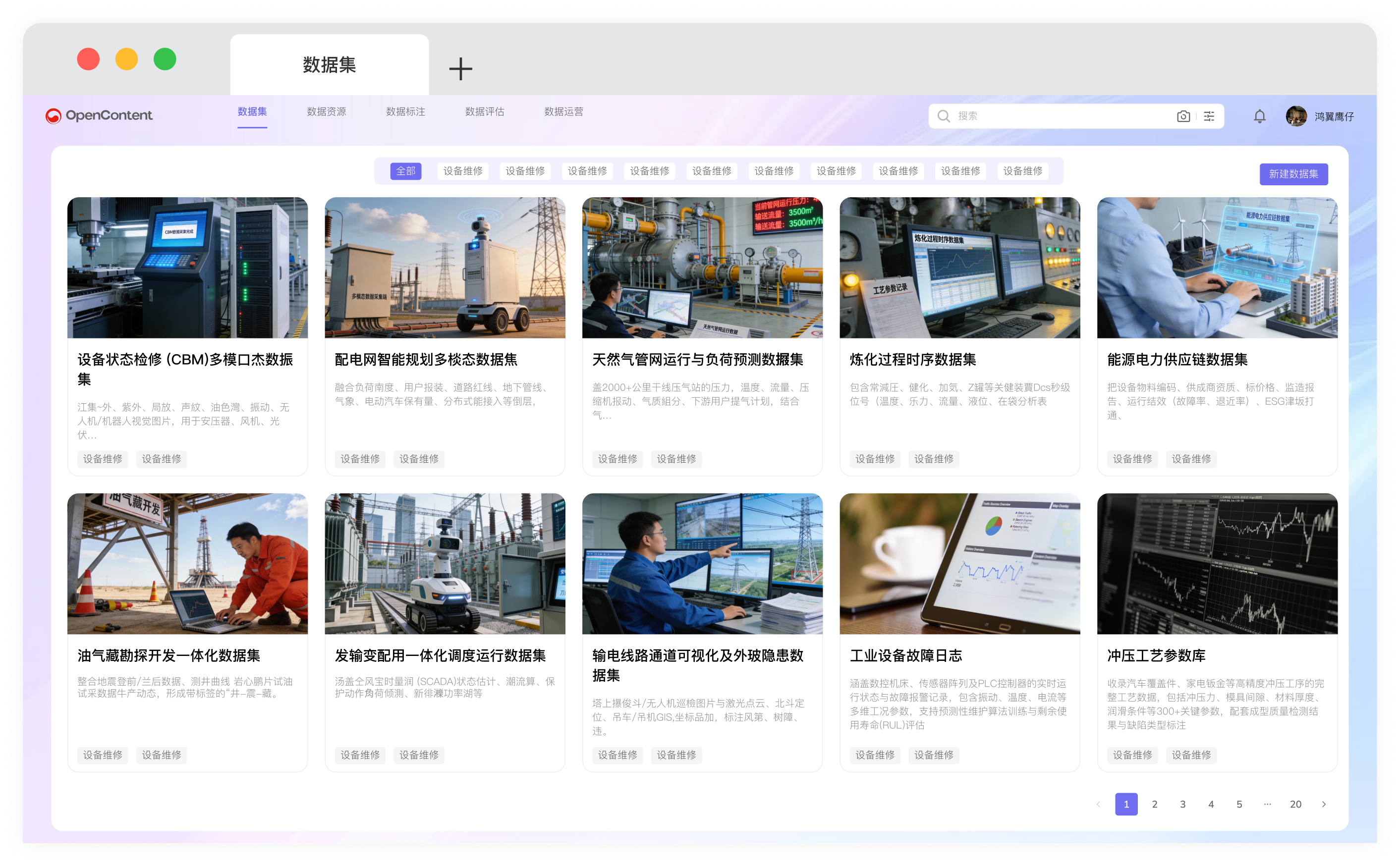Open the search filter settings icon
Screen dimensions: 1400x866
point(1209,116)
